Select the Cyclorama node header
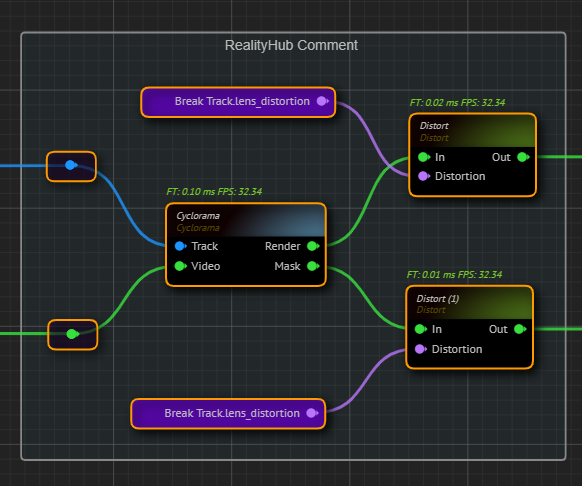Image resolution: width=582 pixels, height=486 pixels. [246, 221]
